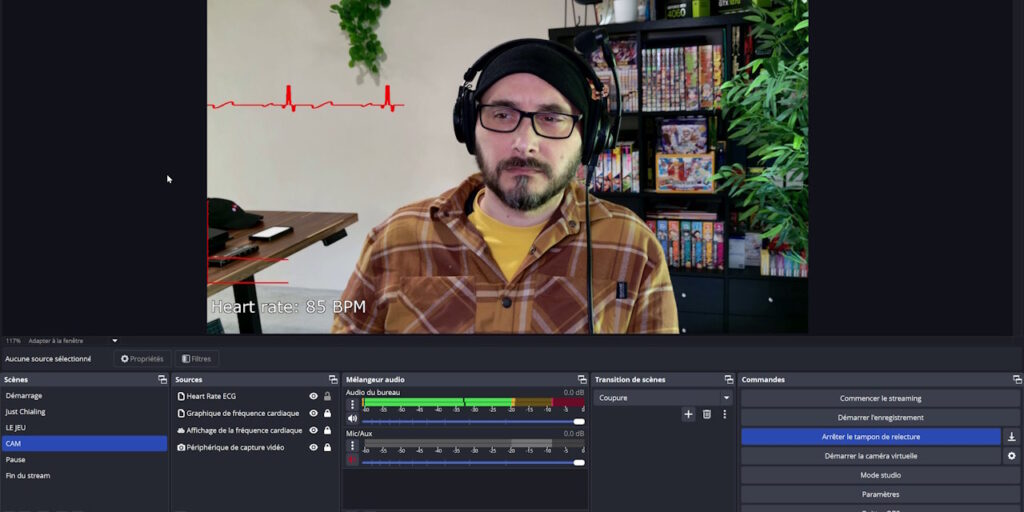This screenshot has width=1024, height=512.
Task: Delete the transition with the trash icon
Action: tap(707, 414)
